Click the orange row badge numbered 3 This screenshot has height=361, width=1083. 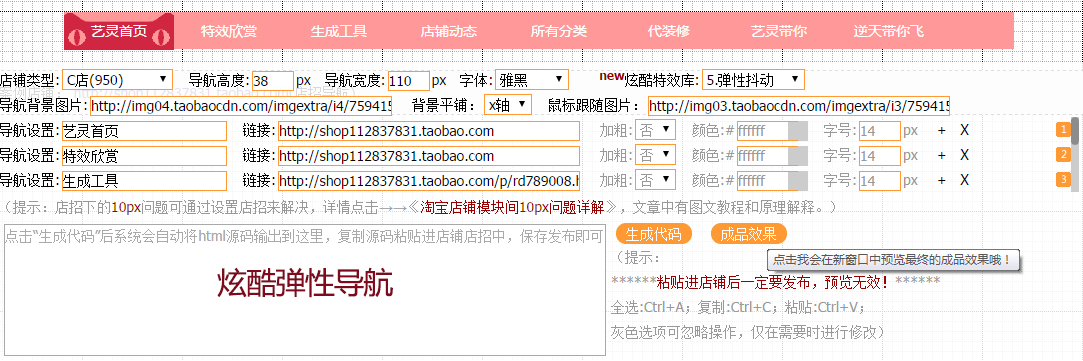pyautogui.click(x=1063, y=179)
